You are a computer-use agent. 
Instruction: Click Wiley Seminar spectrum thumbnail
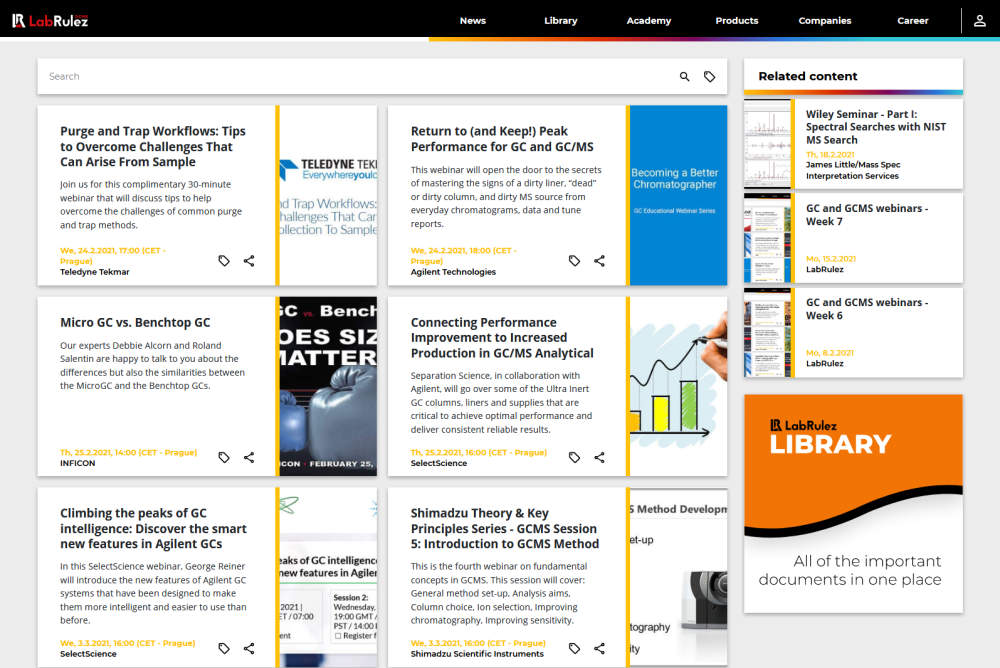pyautogui.click(x=767, y=144)
